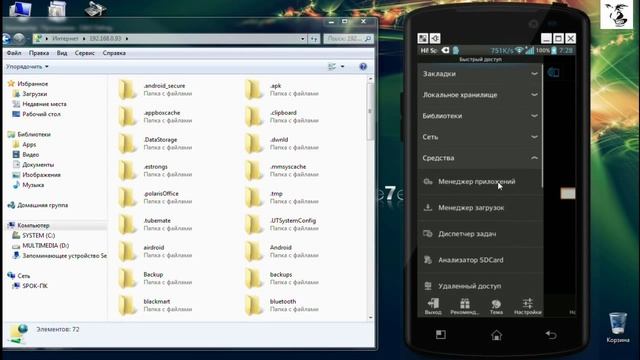Open the Backup folder

[156, 278]
